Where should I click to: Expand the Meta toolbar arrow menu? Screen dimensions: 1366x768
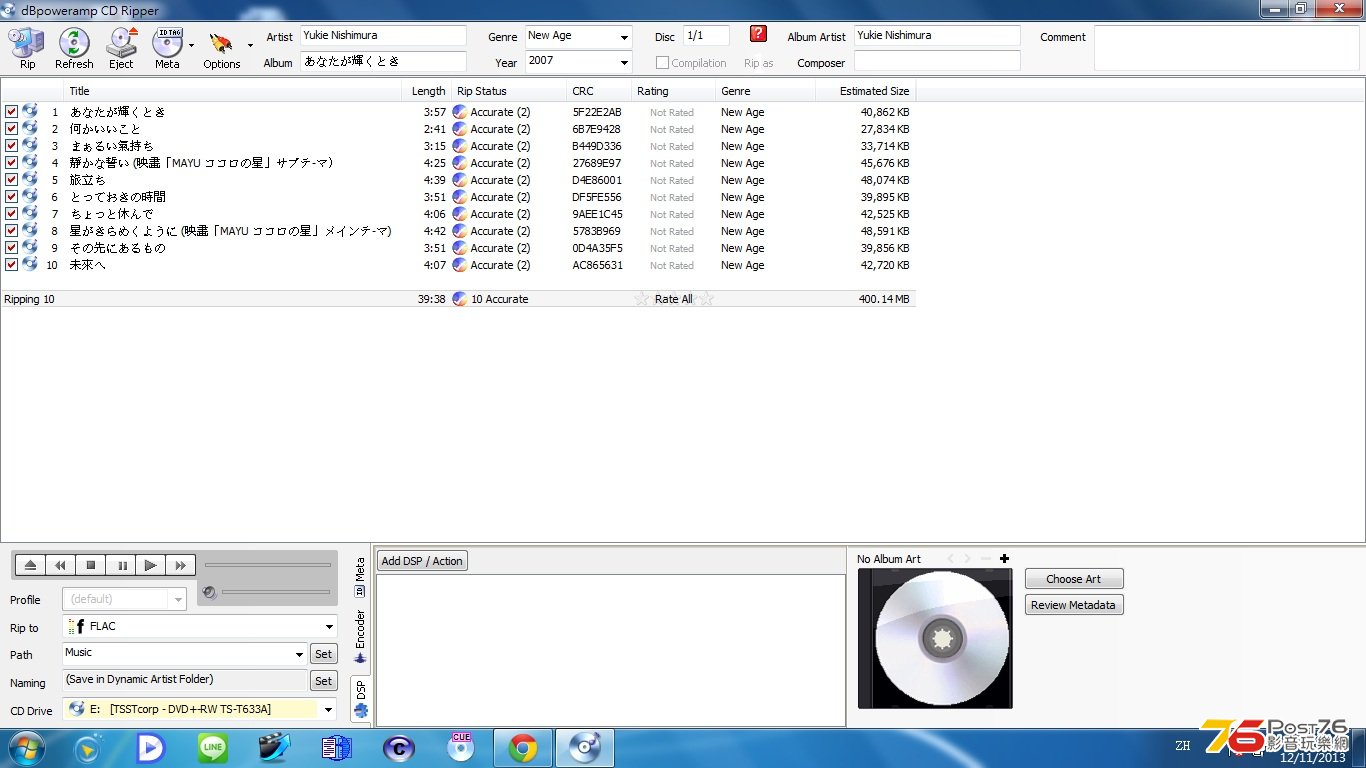191,45
